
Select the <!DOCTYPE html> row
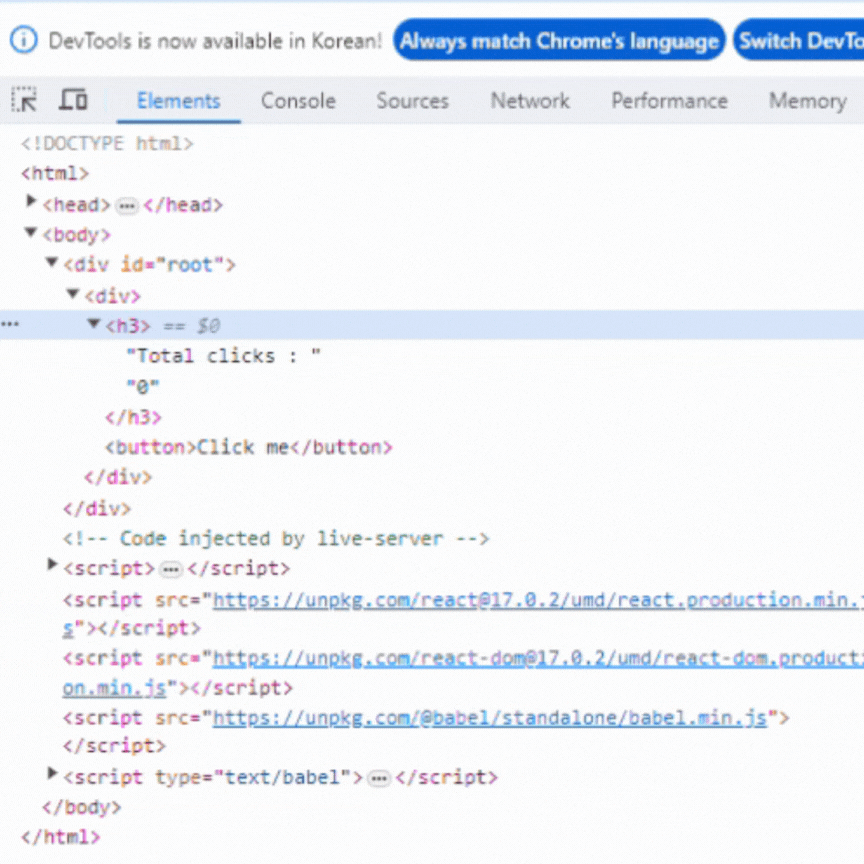tap(107, 144)
